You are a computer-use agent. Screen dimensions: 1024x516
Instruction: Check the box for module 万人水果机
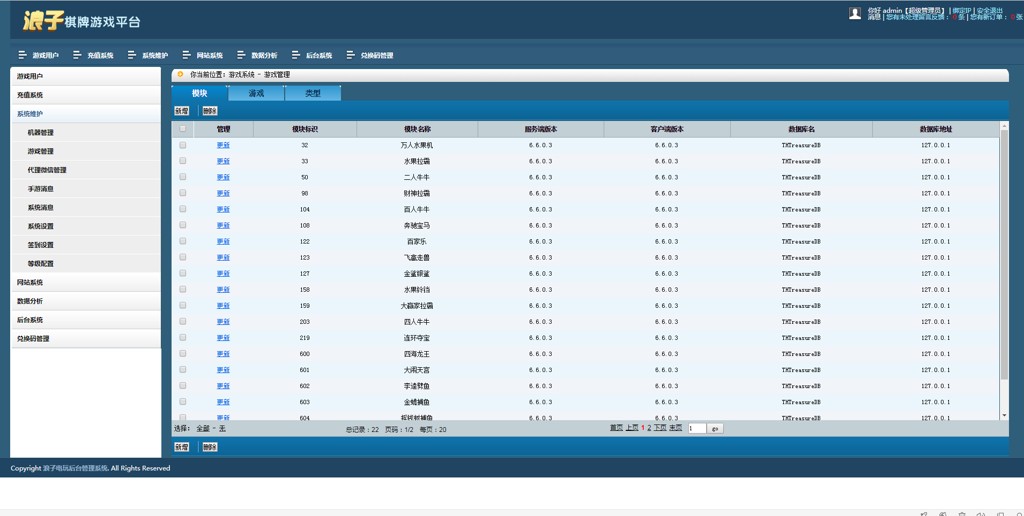coord(182,145)
